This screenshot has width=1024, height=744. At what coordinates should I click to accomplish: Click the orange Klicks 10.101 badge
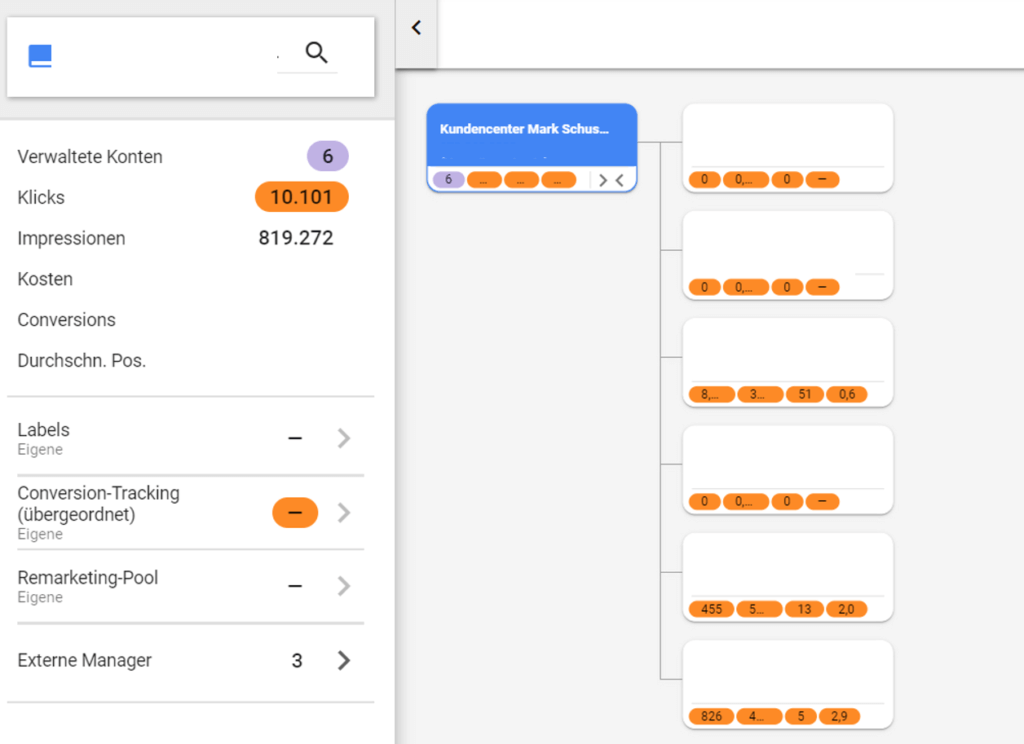pyautogui.click(x=301, y=197)
